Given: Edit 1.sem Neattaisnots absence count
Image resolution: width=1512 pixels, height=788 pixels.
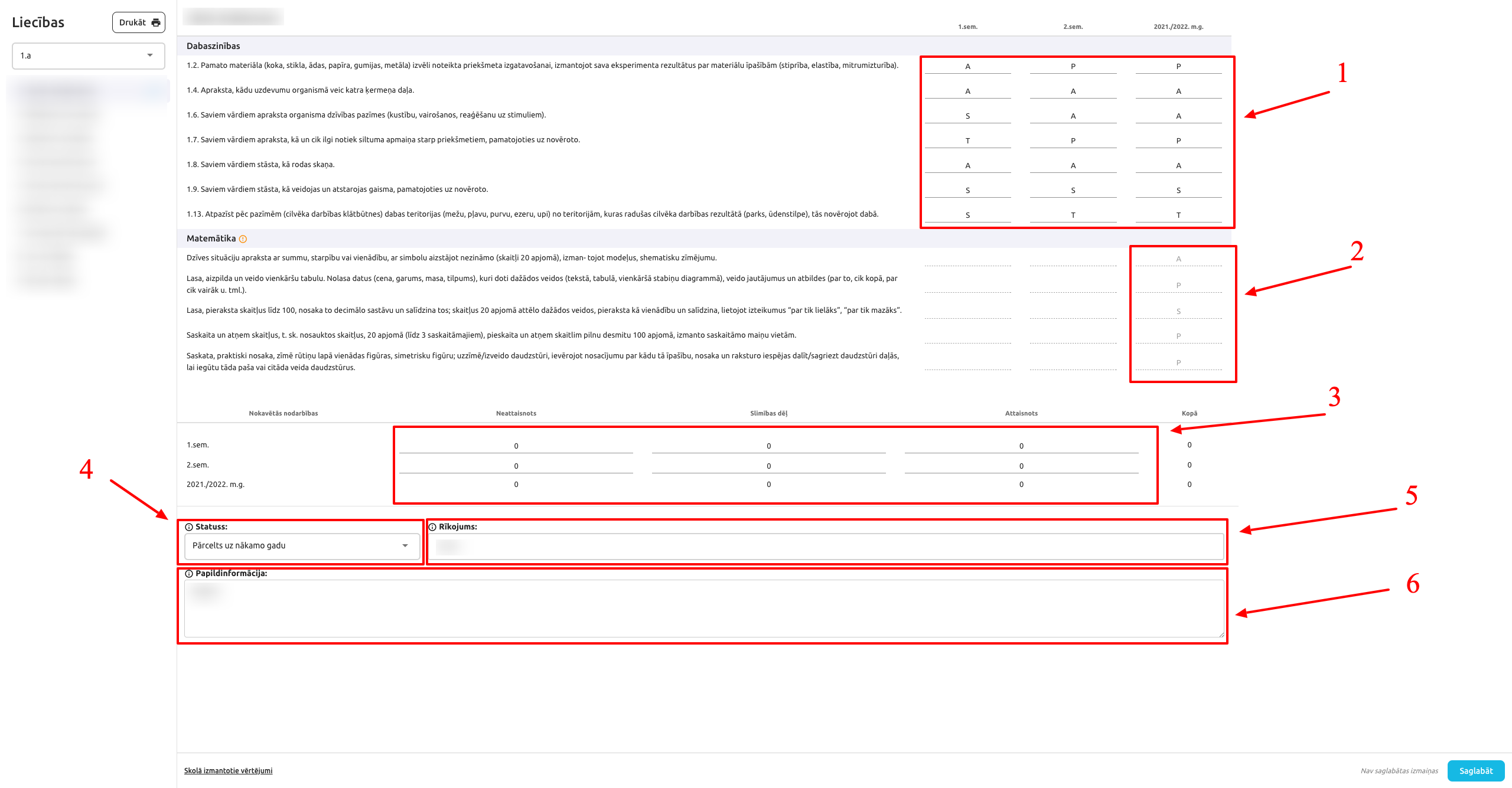Looking at the screenshot, I should pos(516,446).
